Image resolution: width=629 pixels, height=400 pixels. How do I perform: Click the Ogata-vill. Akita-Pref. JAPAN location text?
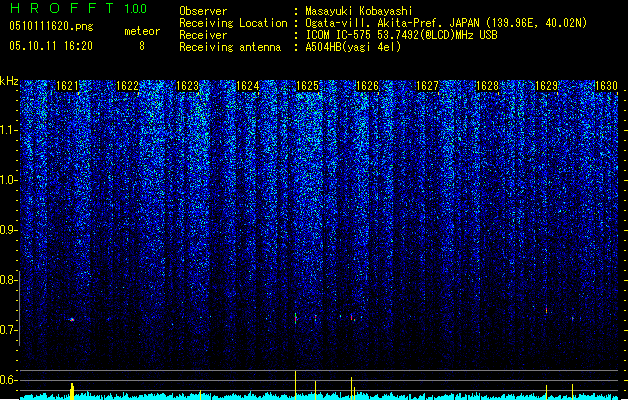446,23
